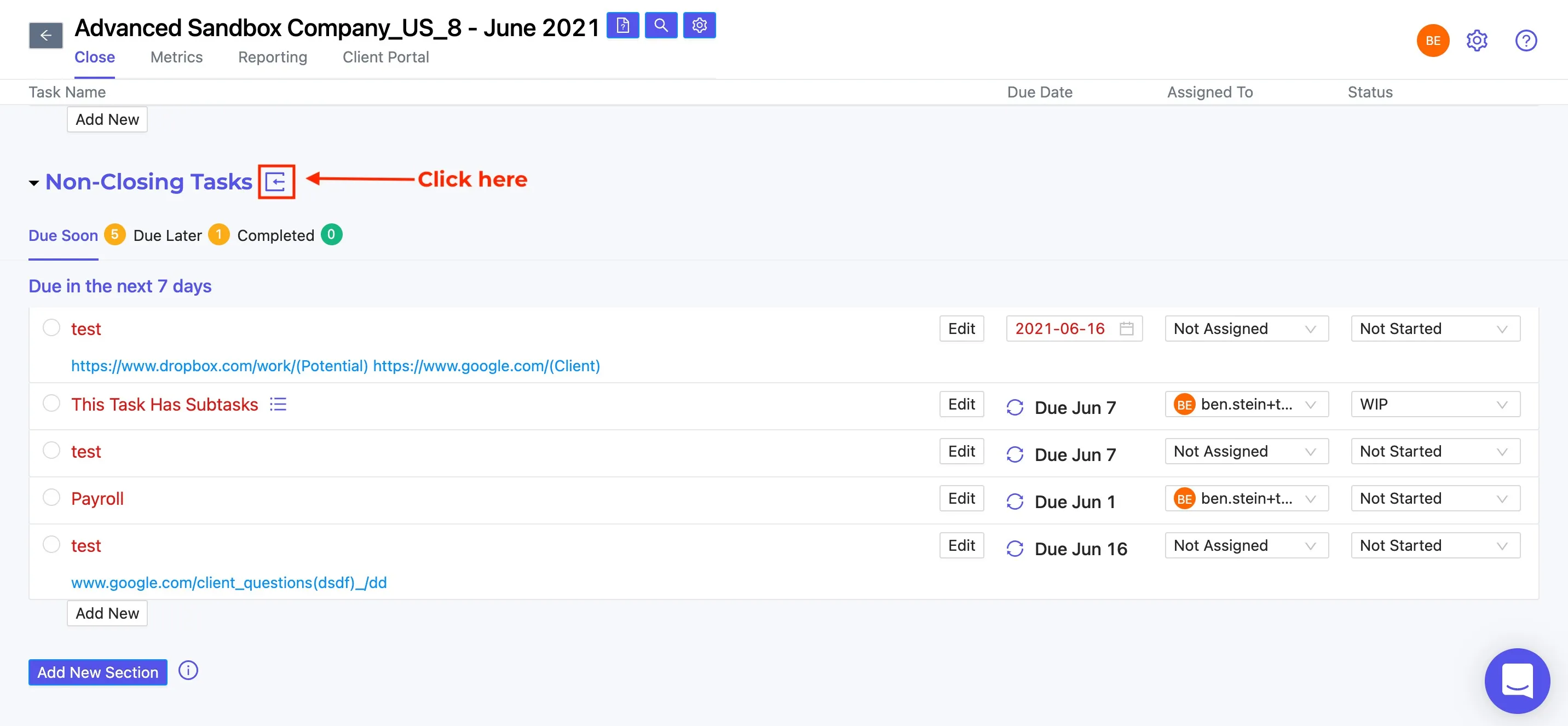
Task: Click Edit on the Payroll row
Action: tap(961, 498)
